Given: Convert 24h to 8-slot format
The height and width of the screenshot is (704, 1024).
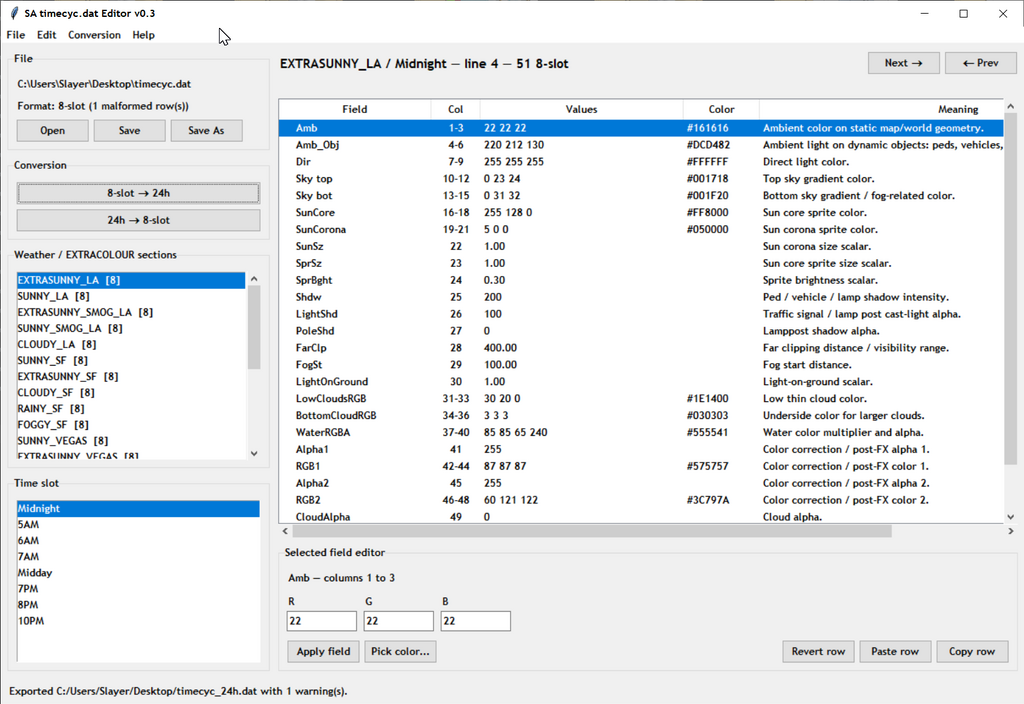Looking at the screenshot, I should [x=138, y=220].
